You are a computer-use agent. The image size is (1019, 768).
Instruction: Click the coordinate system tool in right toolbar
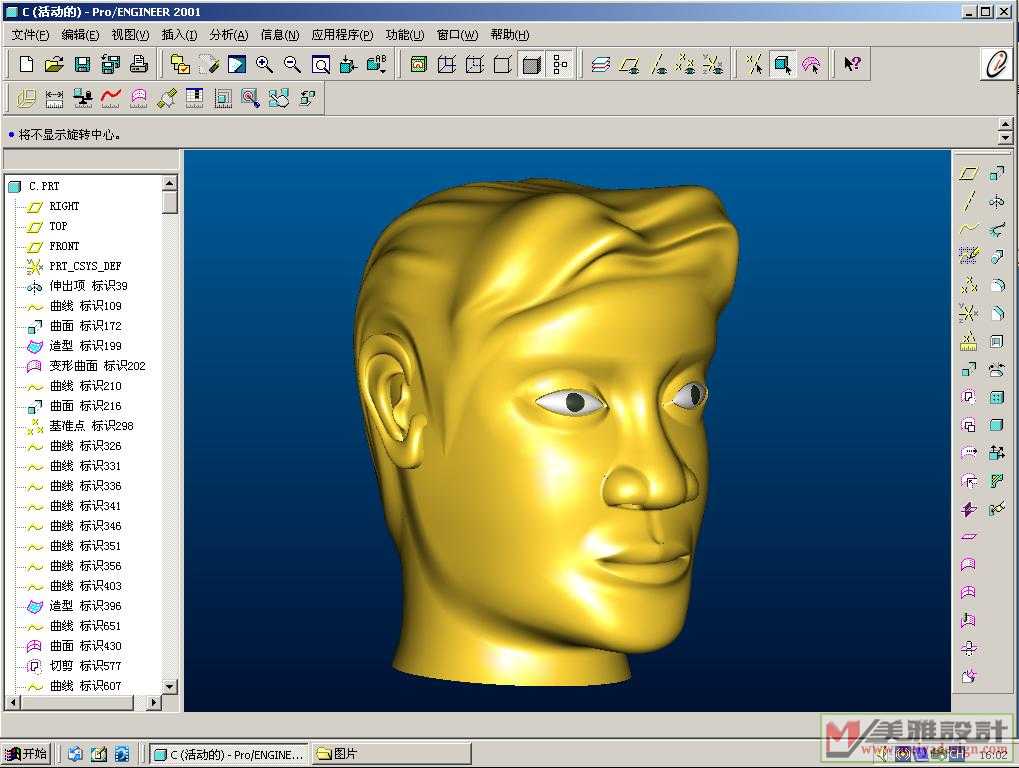pyautogui.click(x=968, y=313)
